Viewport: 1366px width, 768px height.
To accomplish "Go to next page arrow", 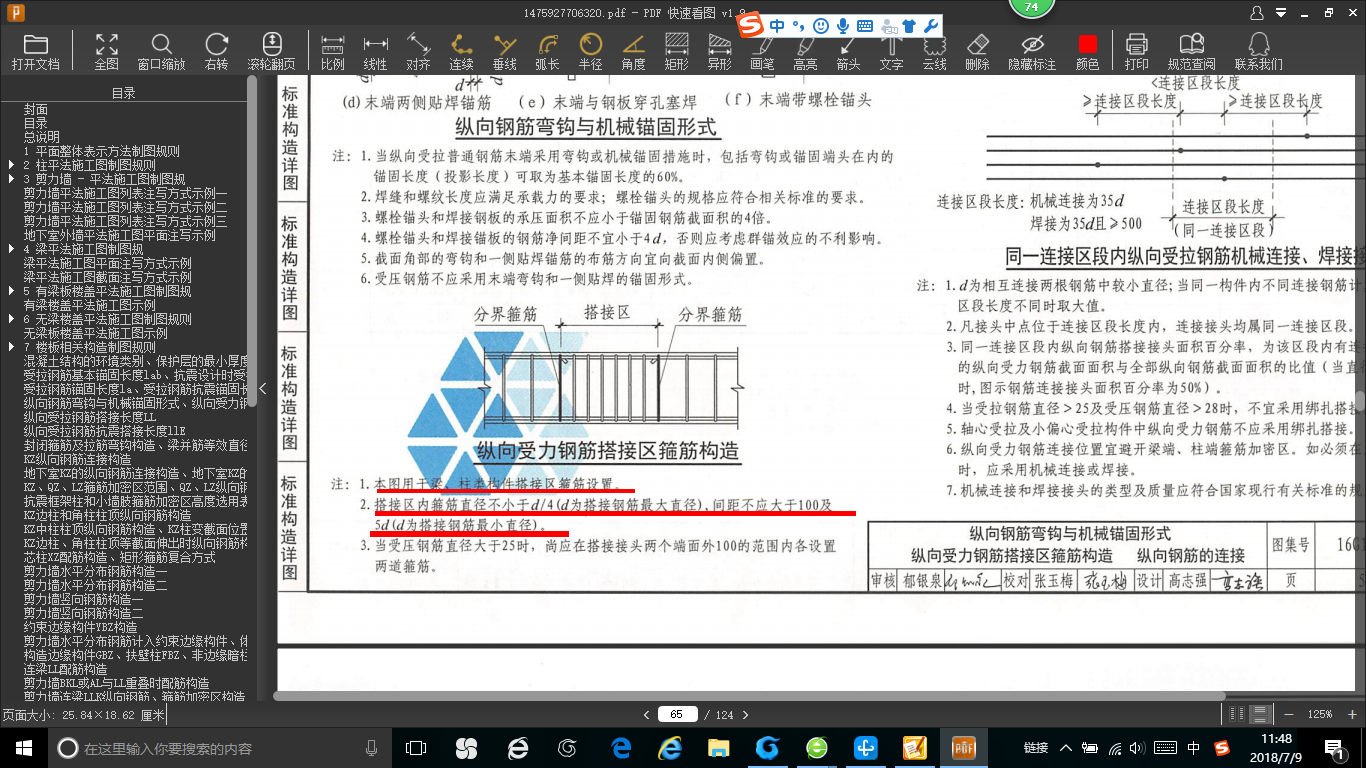I will [x=746, y=714].
